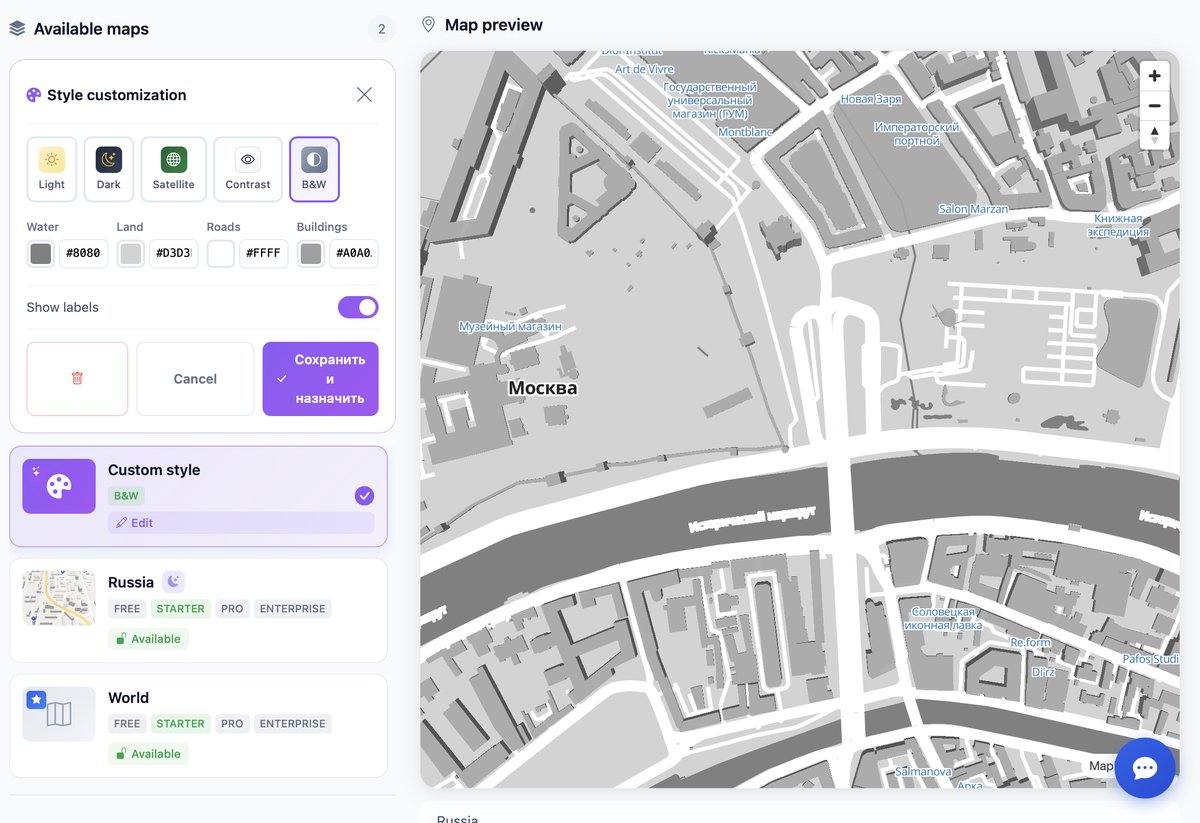Click the Custom style palette icon
The image size is (1200, 823).
point(59,486)
